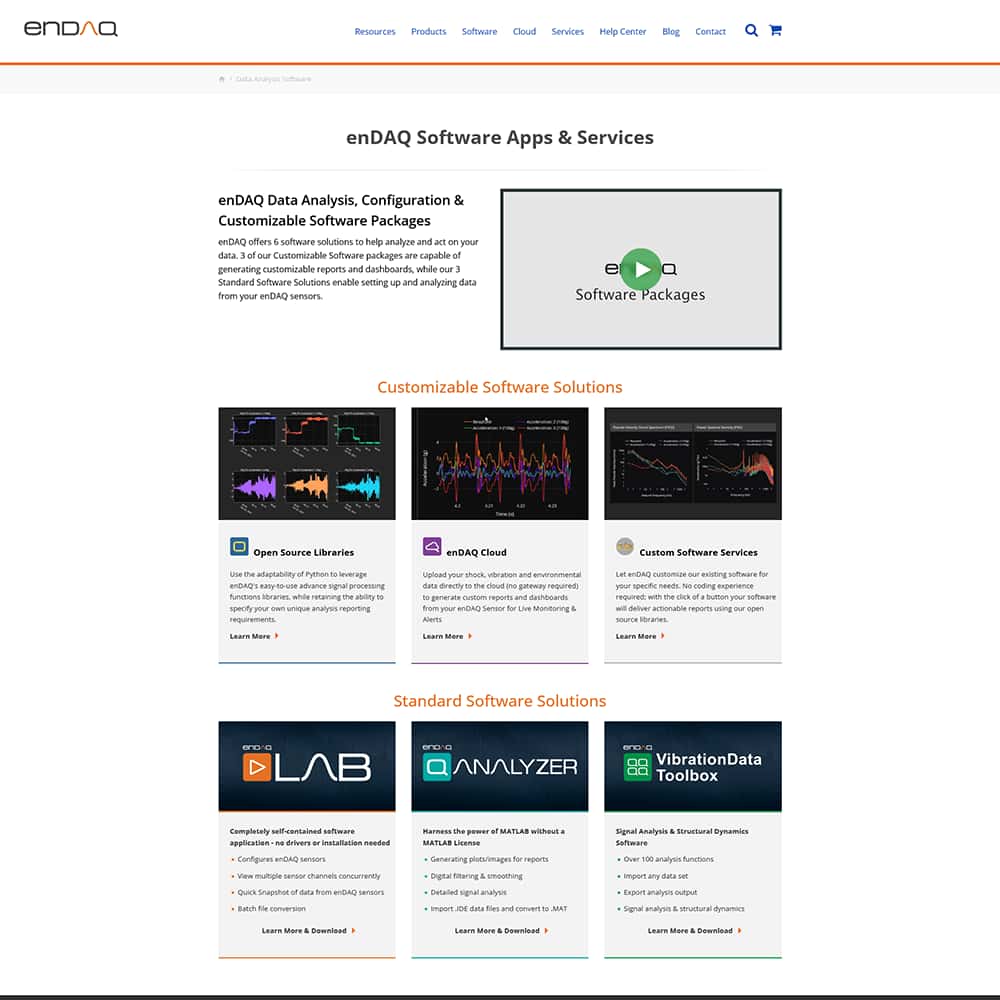Screen dimensions: 1000x1000
Task: Click 'View multiple sensor channels concurrently' bullet
Action: coord(309,876)
